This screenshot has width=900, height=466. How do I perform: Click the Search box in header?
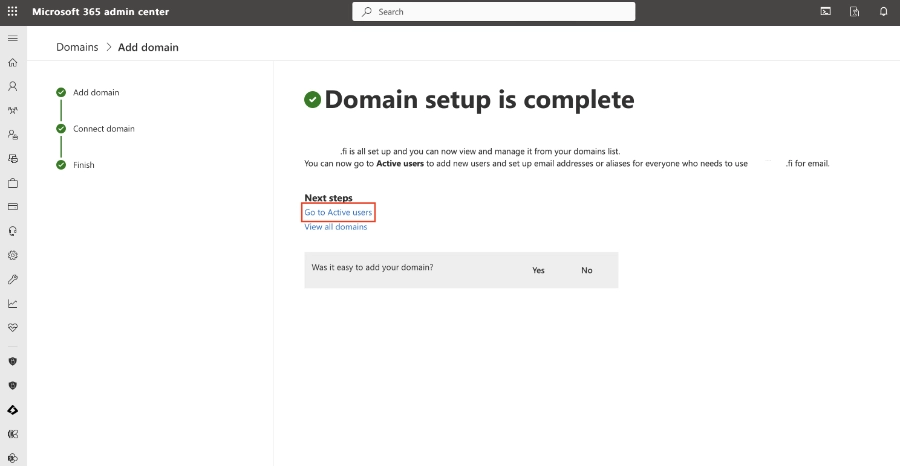tap(494, 11)
